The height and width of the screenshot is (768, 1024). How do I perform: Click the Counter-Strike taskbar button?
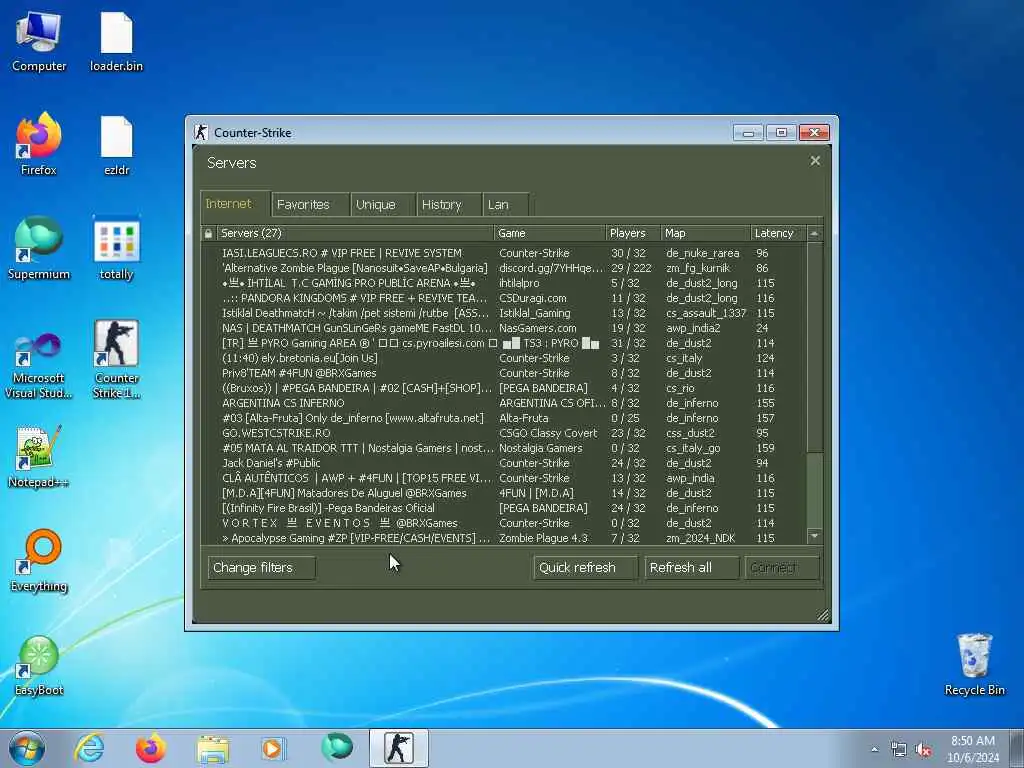pos(398,748)
